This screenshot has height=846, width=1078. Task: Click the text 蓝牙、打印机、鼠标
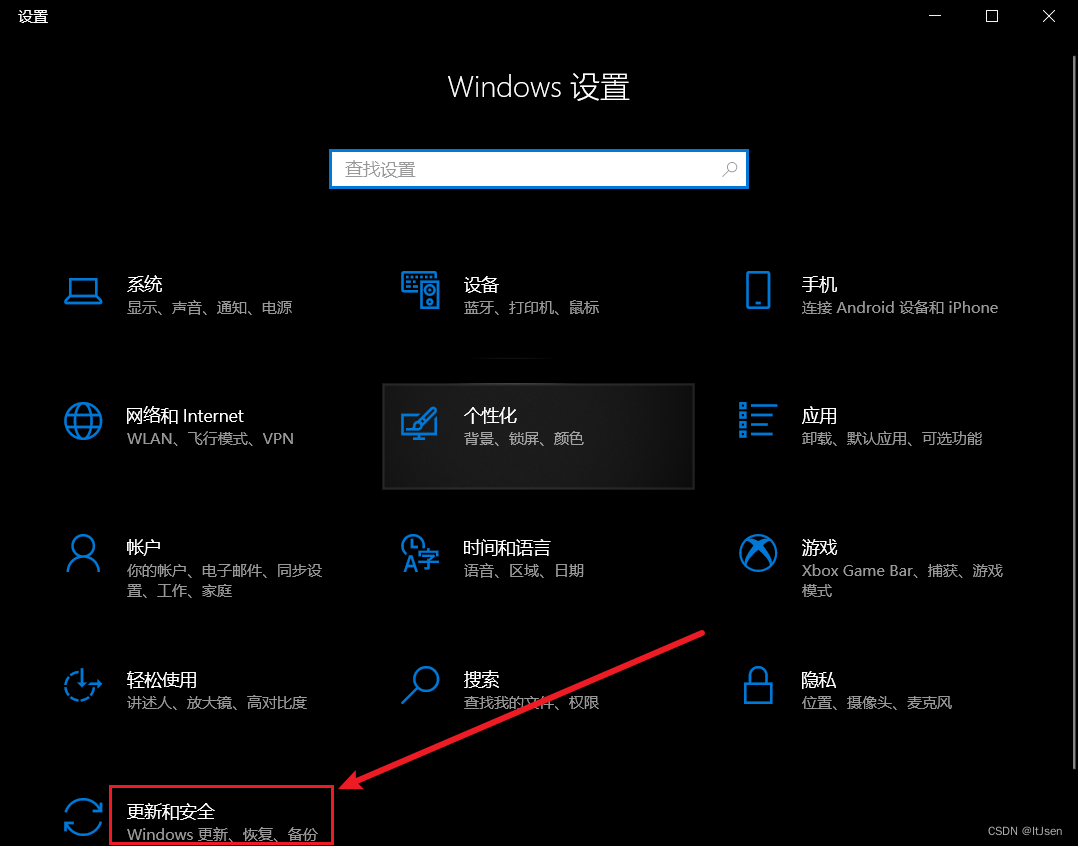tap(531, 307)
